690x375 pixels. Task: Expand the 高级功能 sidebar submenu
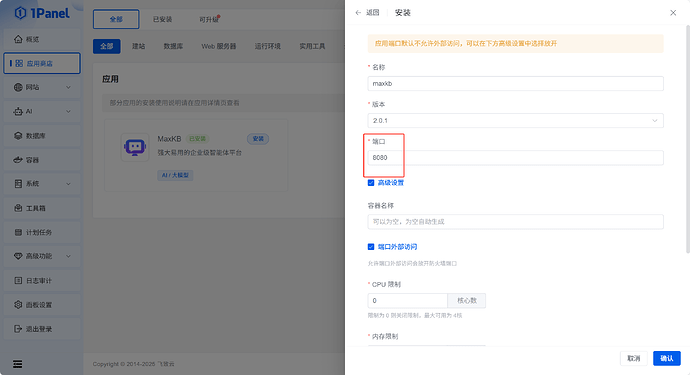68,256
